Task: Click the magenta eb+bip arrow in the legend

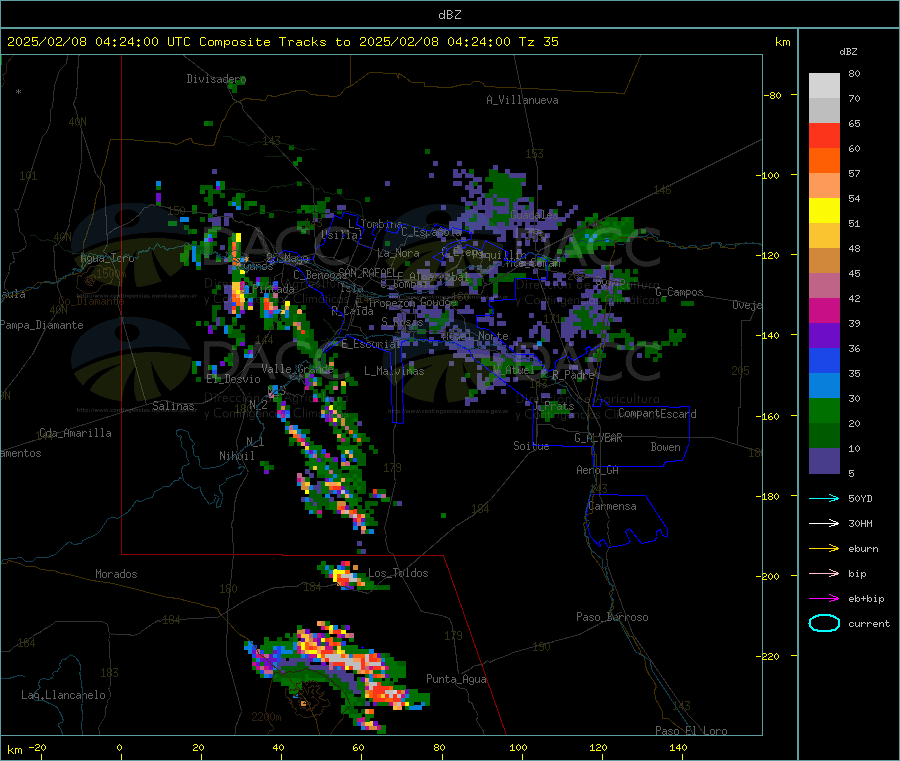Action: click(x=824, y=599)
